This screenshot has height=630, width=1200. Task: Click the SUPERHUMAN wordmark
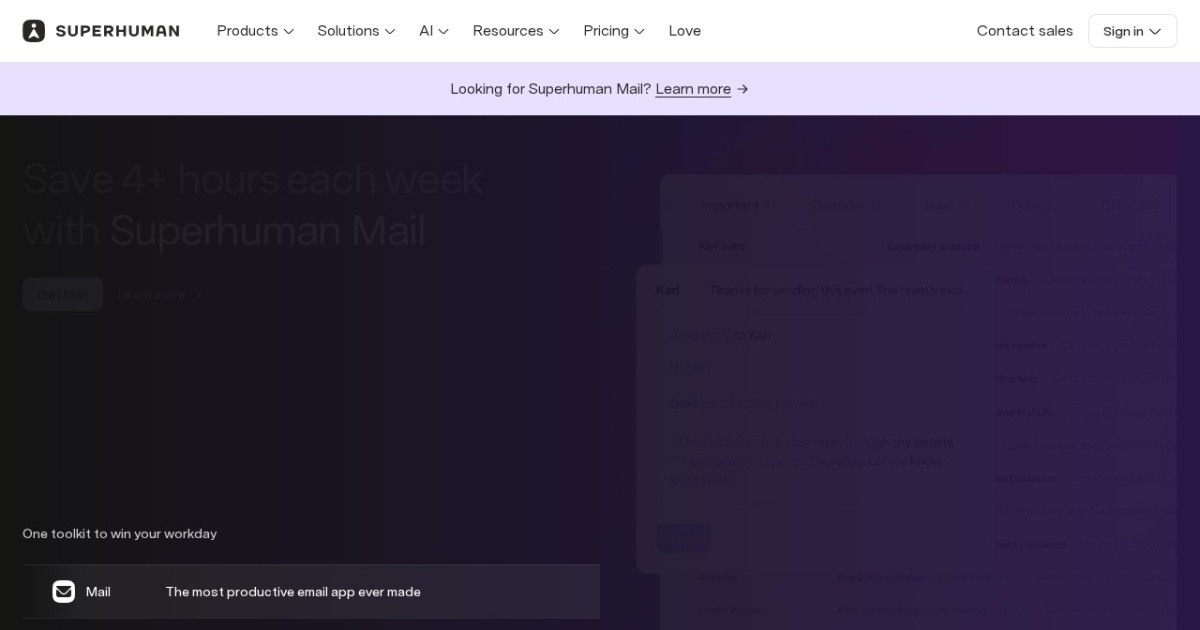[x=118, y=31]
